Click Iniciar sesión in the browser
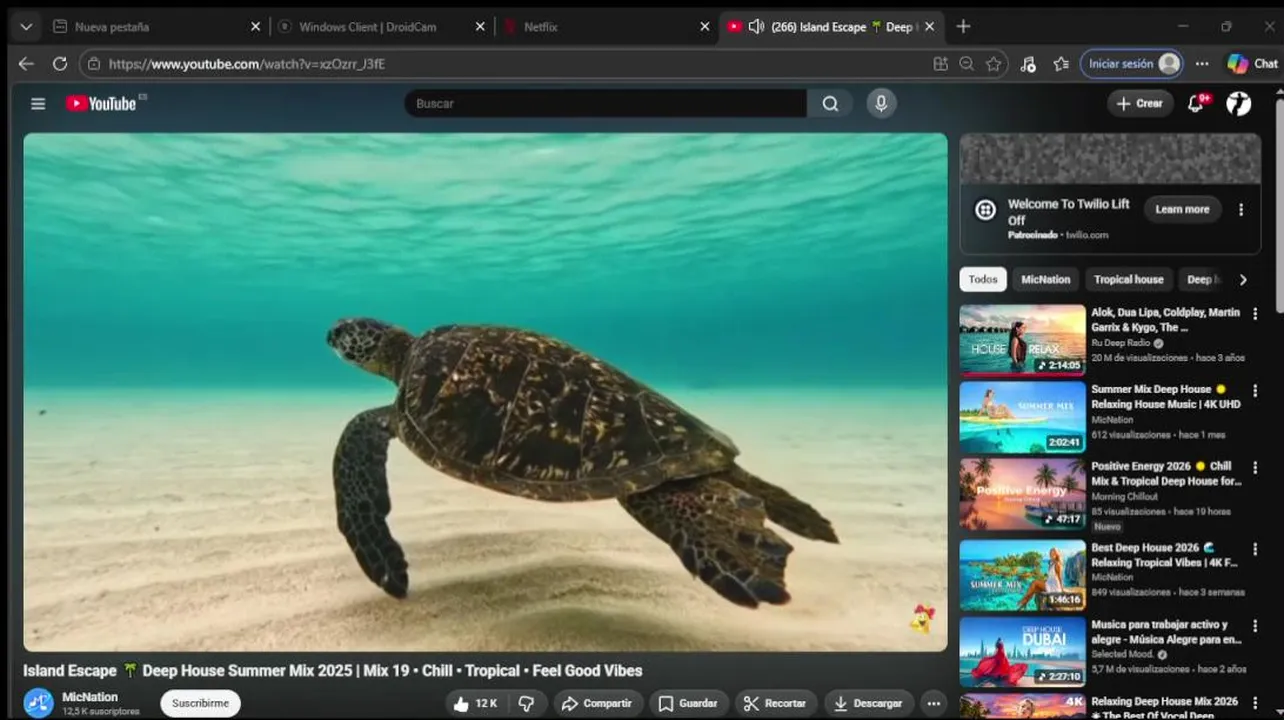Viewport: 1284px width, 720px height. pos(1131,64)
